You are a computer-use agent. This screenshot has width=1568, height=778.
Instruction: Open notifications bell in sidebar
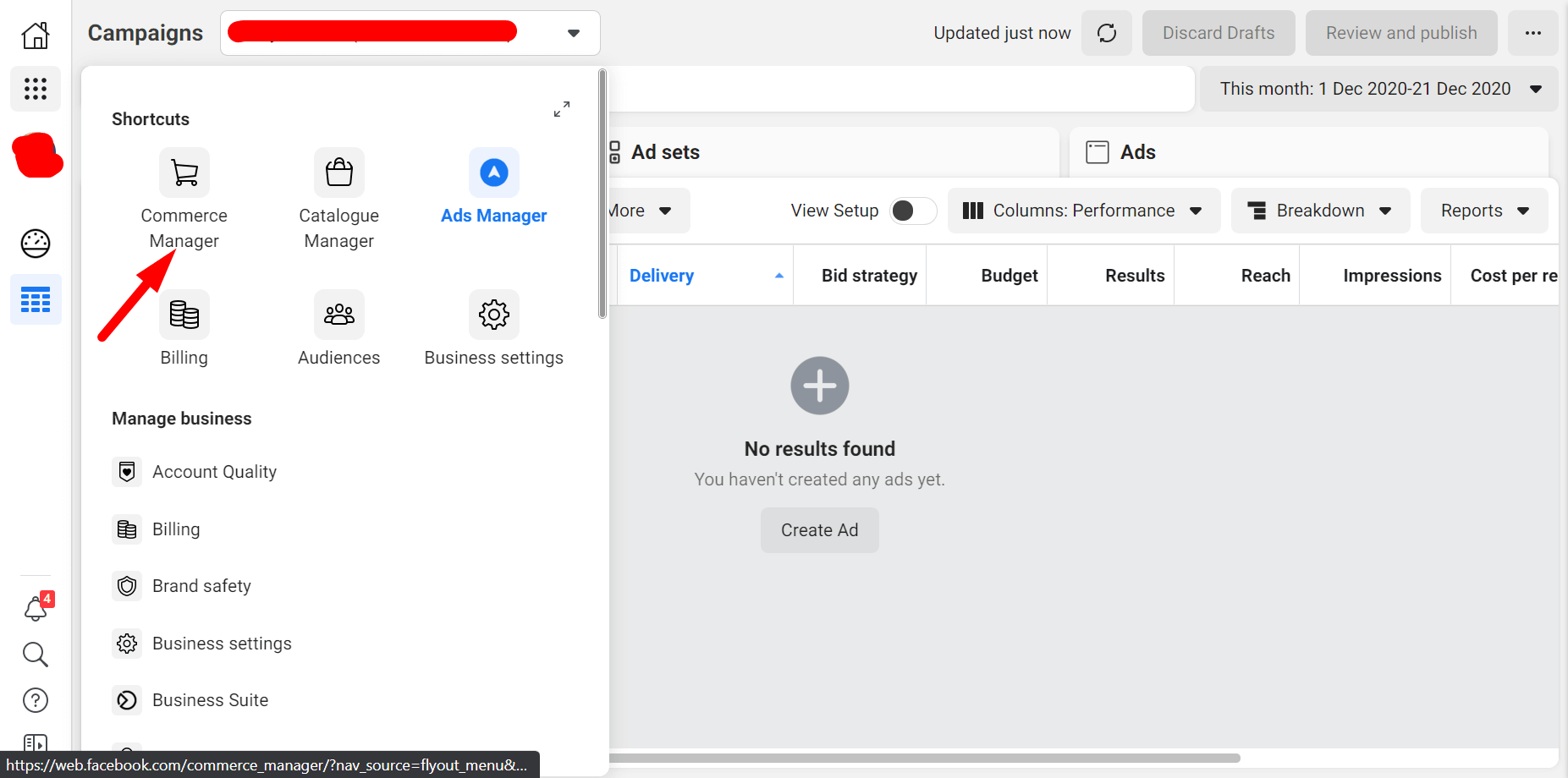36,608
